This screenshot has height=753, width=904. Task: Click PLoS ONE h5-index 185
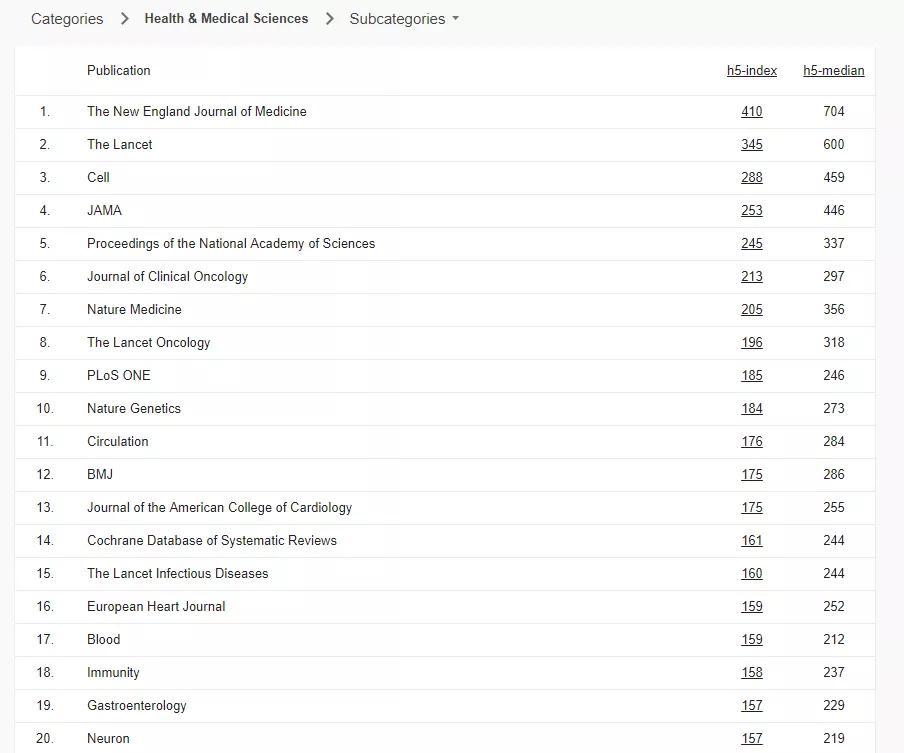(752, 376)
